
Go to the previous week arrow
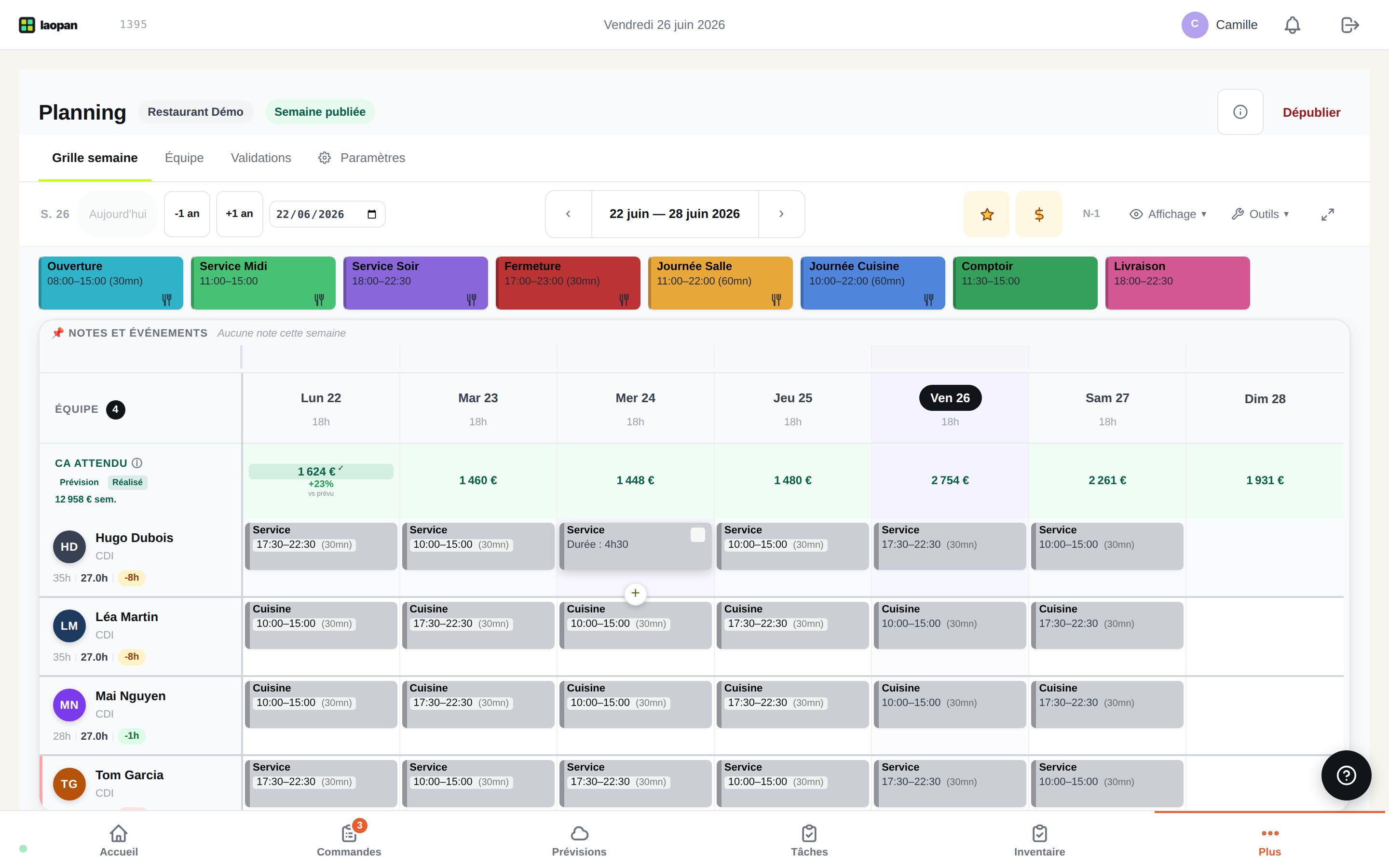[x=568, y=214]
